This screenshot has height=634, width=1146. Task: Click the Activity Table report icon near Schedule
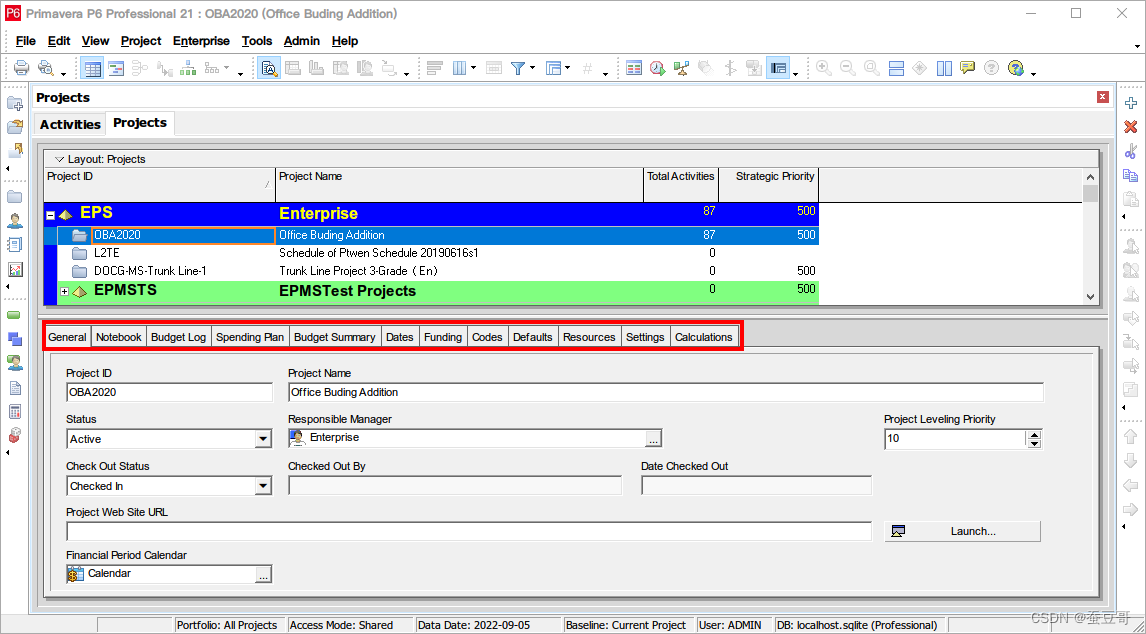(x=634, y=69)
